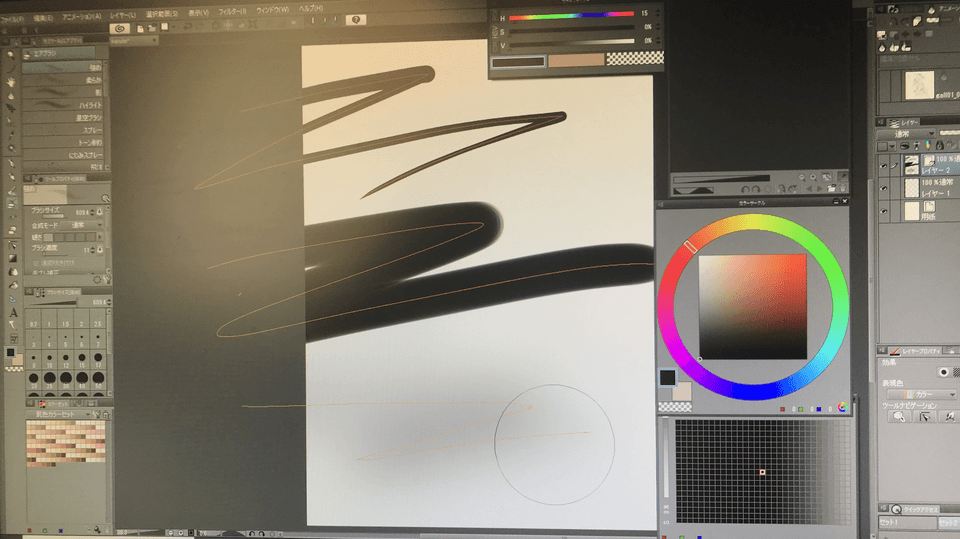960x539 pixels.
Task: Select the スプレー sub tool
Action: click(x=62, y=130)
